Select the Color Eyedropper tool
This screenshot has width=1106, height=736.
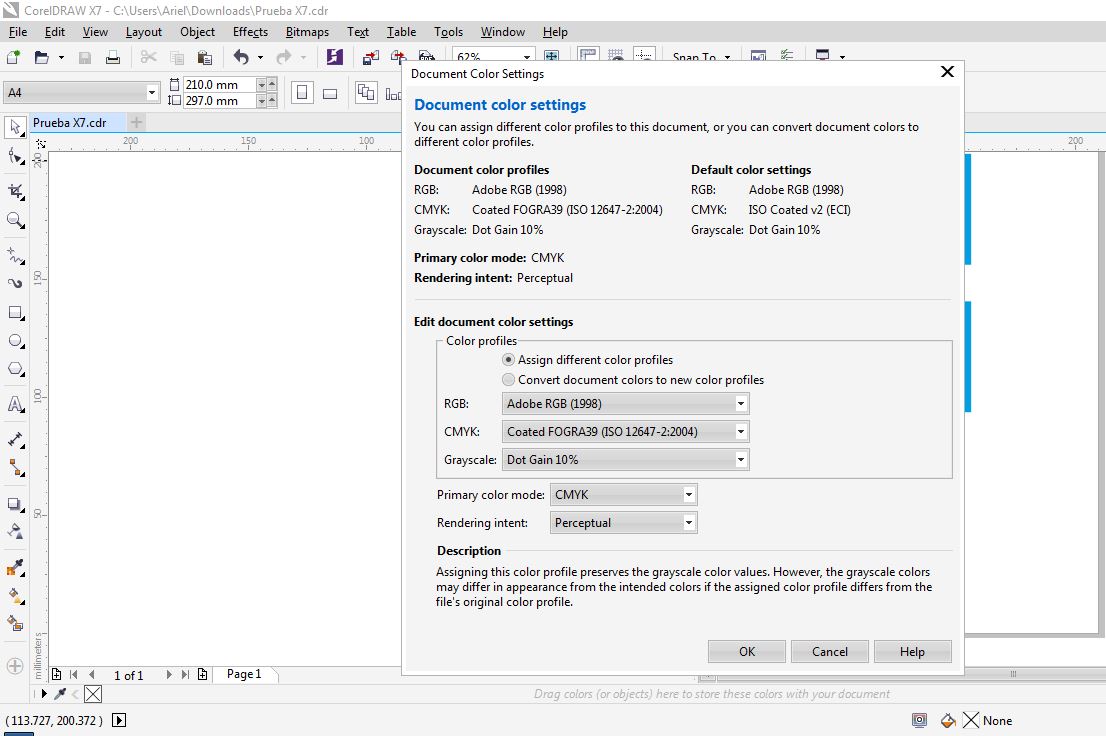(15, 567)
